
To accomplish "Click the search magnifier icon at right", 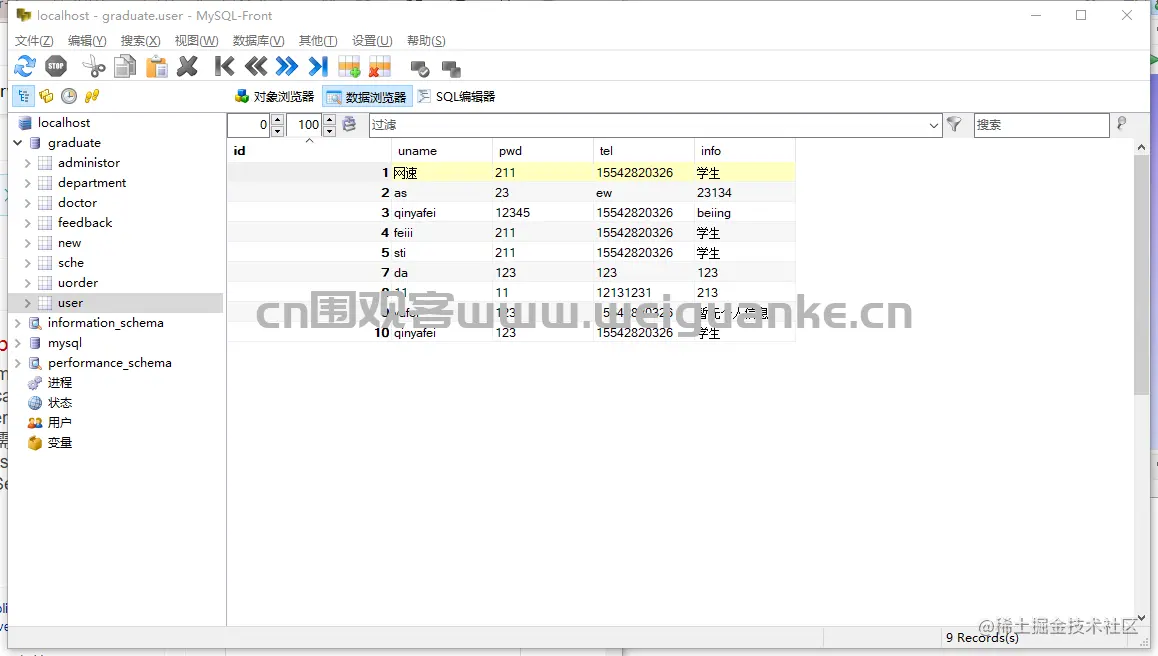I will pos(1122,124).
